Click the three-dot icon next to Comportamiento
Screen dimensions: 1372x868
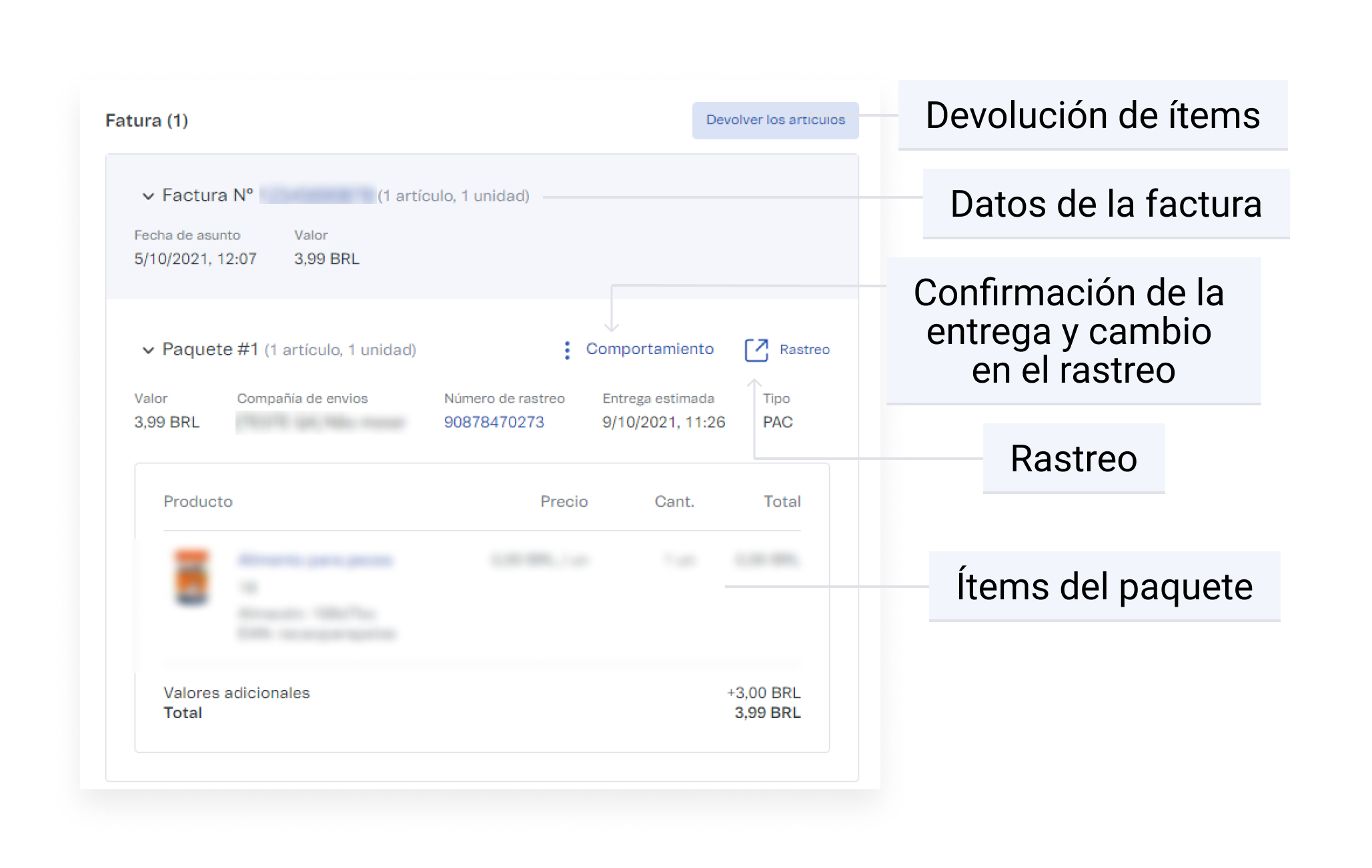click(x=566, y=349)
